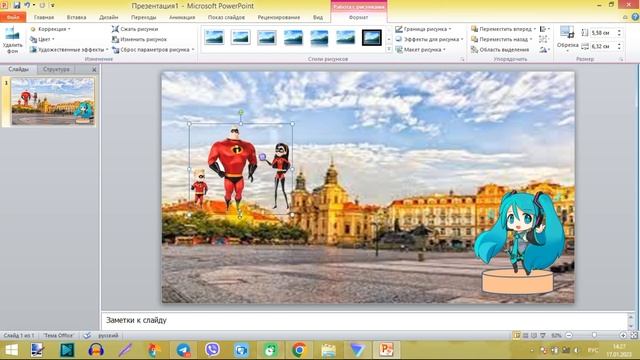The height and width of the screenshot is (360, 640).
Task: Switch to the Главная tab
Action: (44, 17)
